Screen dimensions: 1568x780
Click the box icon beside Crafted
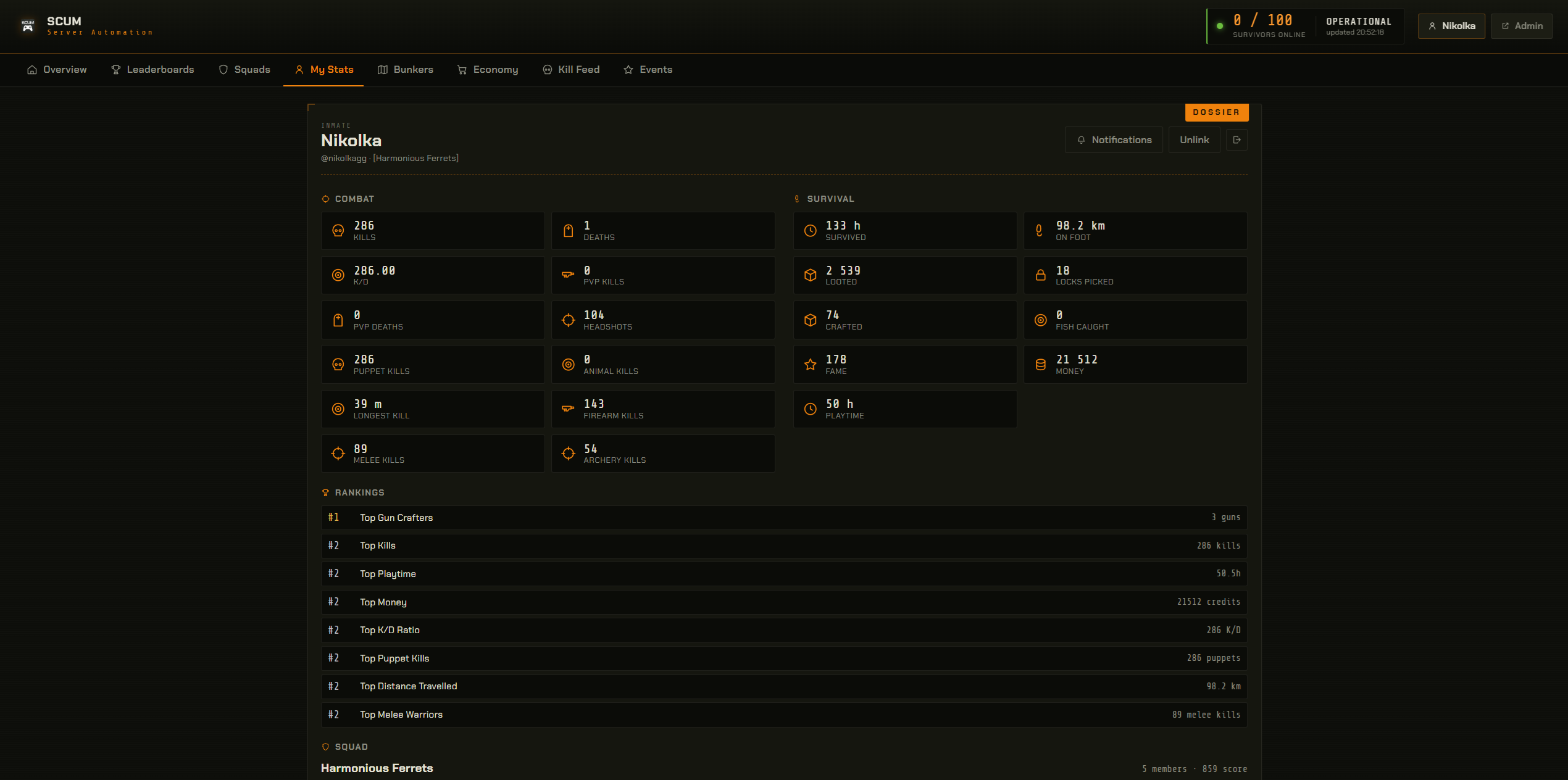coord(811,320)
